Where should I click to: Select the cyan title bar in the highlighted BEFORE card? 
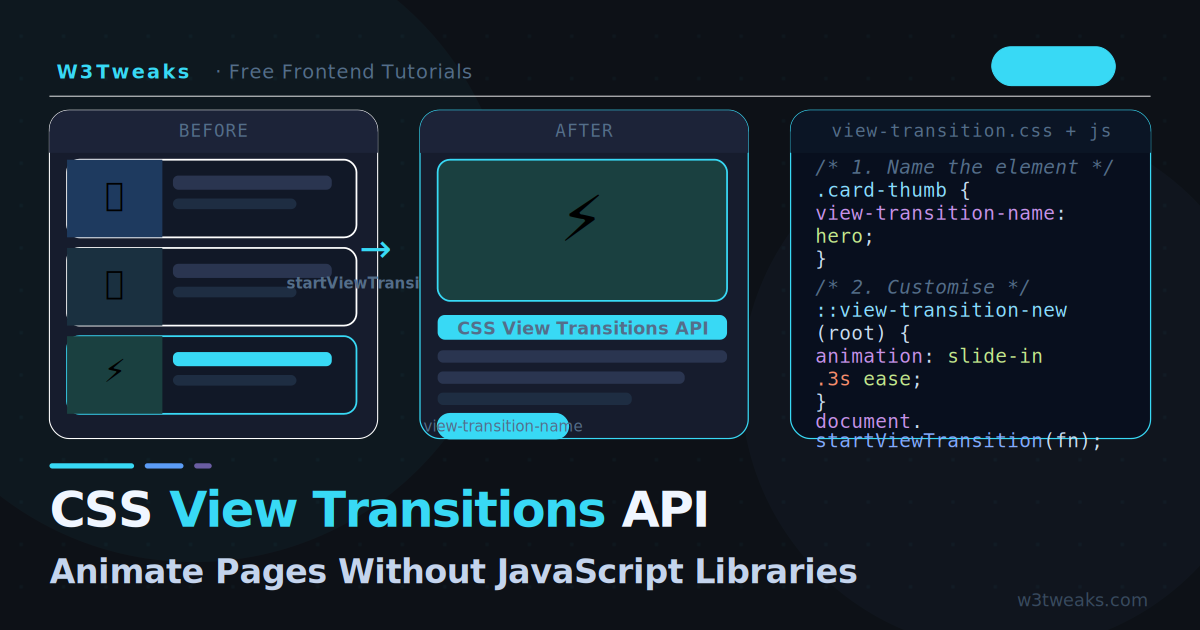click(252, 359)
